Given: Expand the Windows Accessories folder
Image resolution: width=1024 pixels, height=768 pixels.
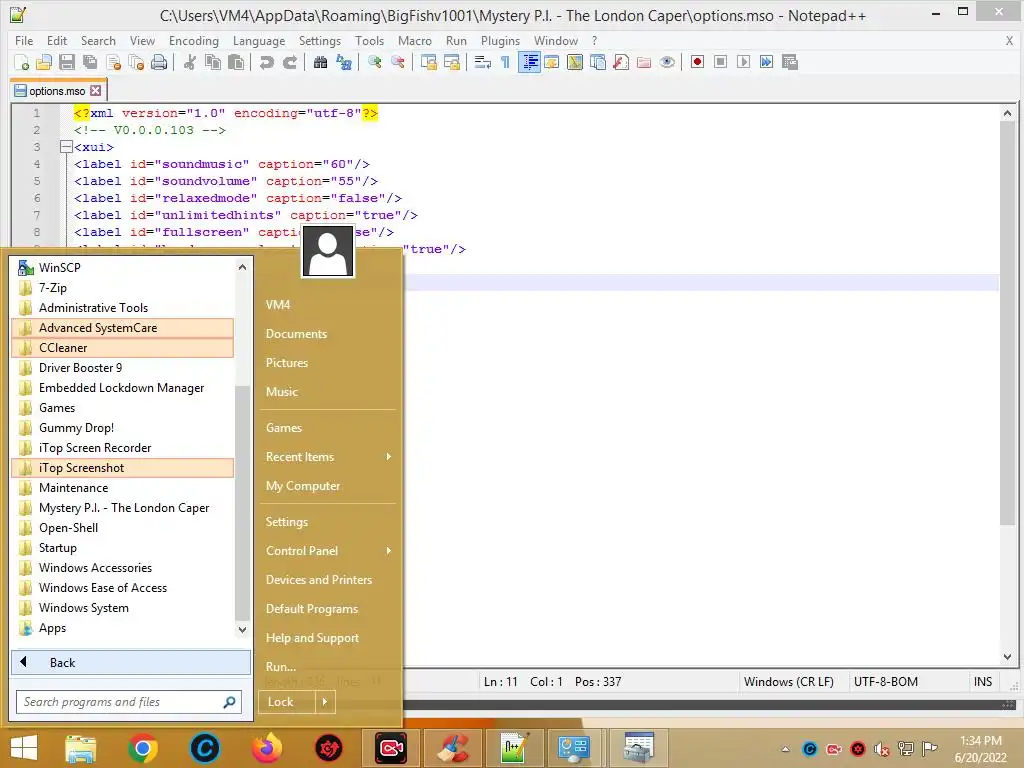Looking at the screenshot, I should coord(123,568).
